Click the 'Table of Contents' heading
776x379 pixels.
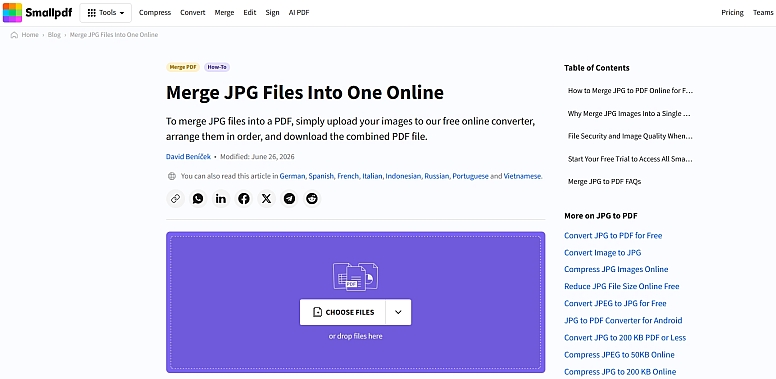(597, 68)
